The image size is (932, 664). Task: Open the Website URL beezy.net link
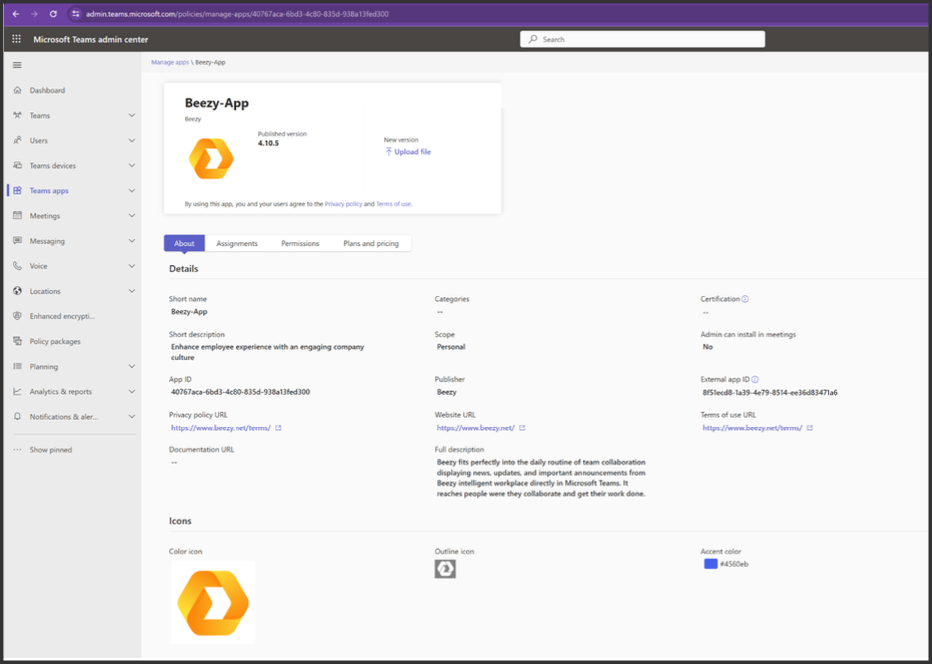pos(476,427)
